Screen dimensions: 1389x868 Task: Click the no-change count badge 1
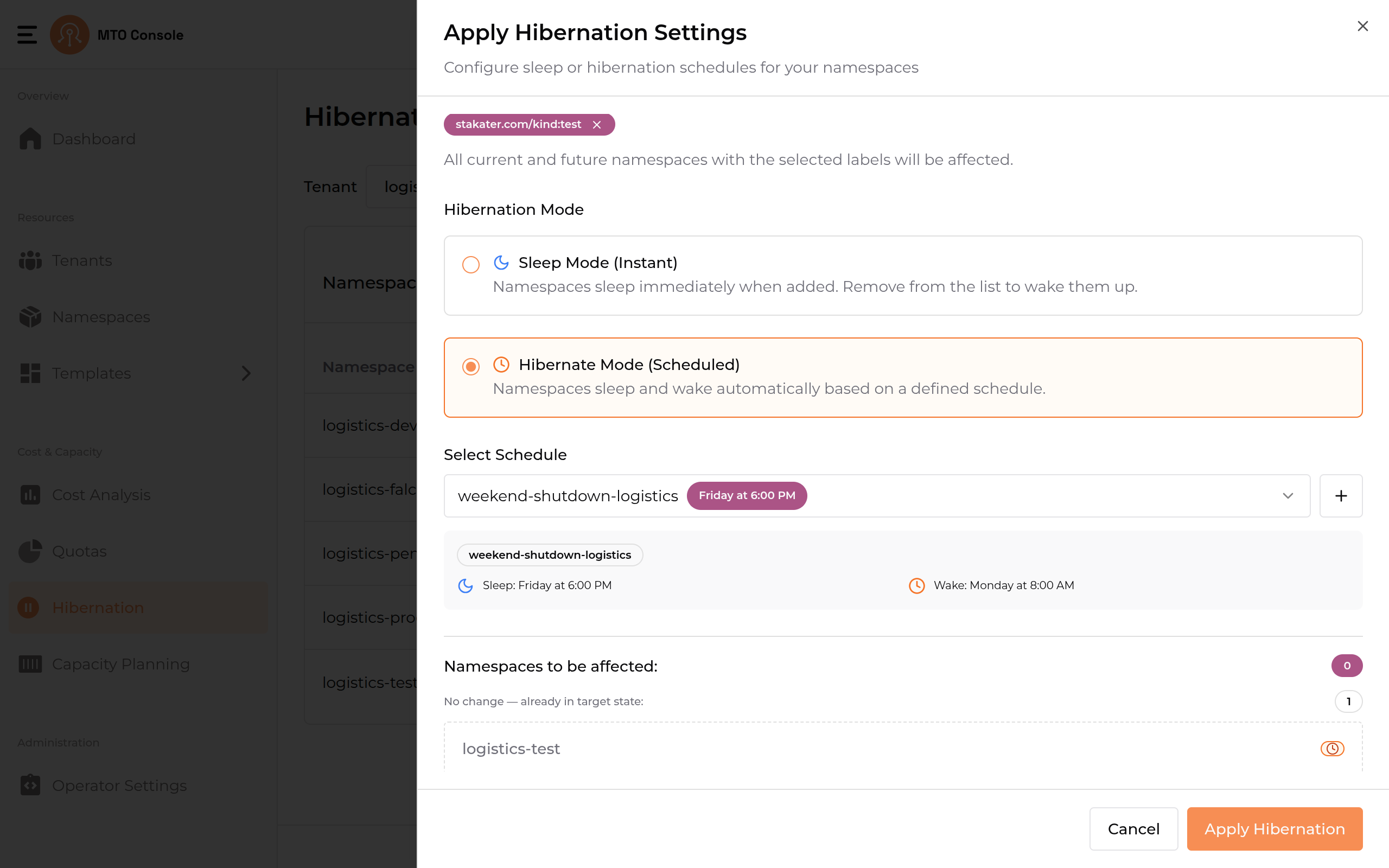(1348, 701)
